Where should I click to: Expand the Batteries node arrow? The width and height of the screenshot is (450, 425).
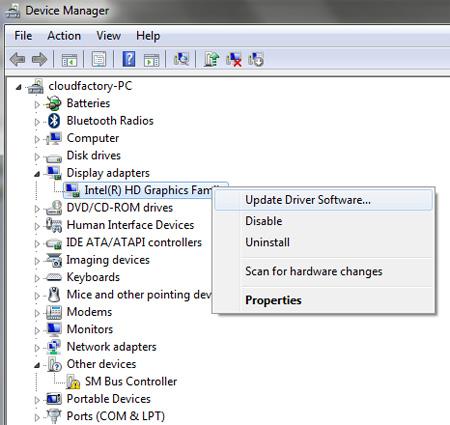pyautogui.click(x=37, y=105)
